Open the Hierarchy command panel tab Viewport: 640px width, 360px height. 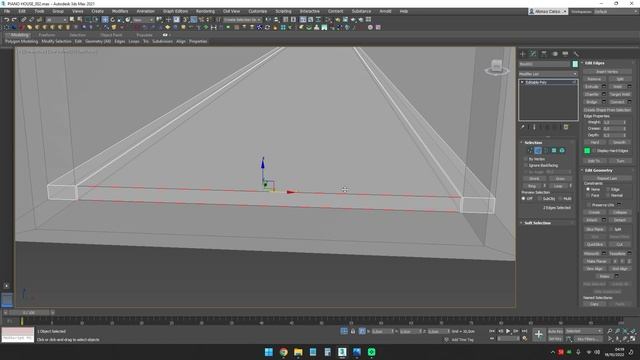point(544,54)
